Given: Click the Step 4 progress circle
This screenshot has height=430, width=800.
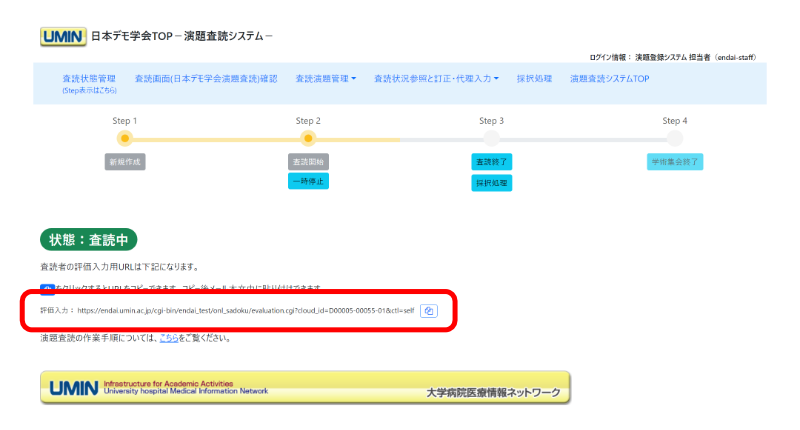Looking at the screenshot, I should 675,139.
